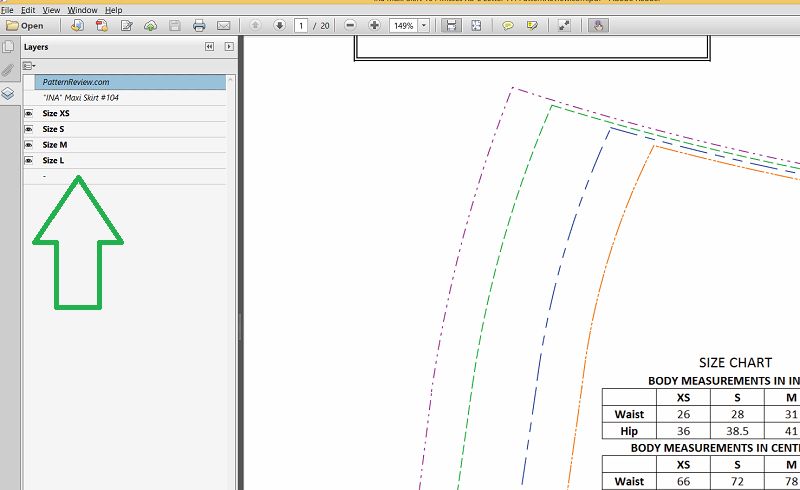Screen dimensions: 800x490
Task: Click the Email envelope icon
Action: 223,26
